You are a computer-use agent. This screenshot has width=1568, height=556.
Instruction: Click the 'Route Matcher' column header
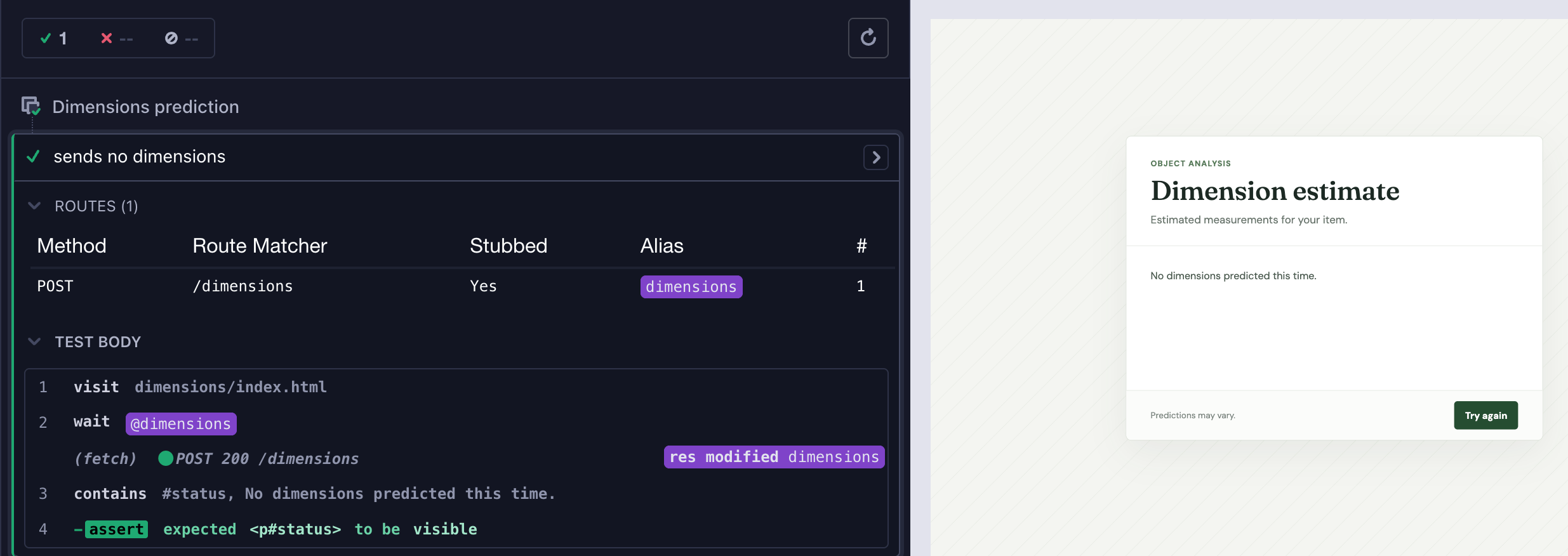click(x=260, y=246)
